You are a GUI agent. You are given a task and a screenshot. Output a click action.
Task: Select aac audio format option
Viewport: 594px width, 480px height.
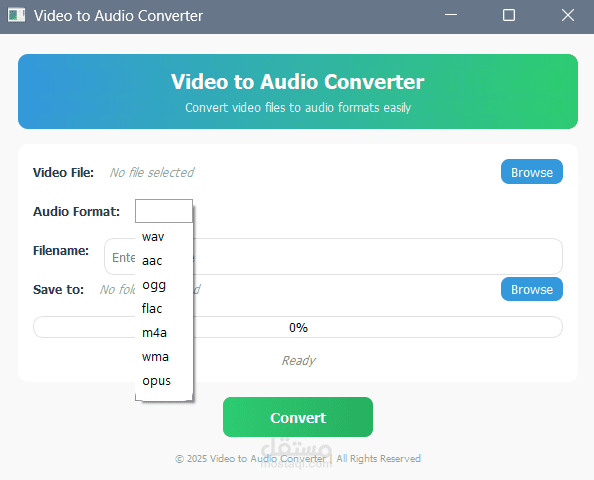click(x=164, y=261)
